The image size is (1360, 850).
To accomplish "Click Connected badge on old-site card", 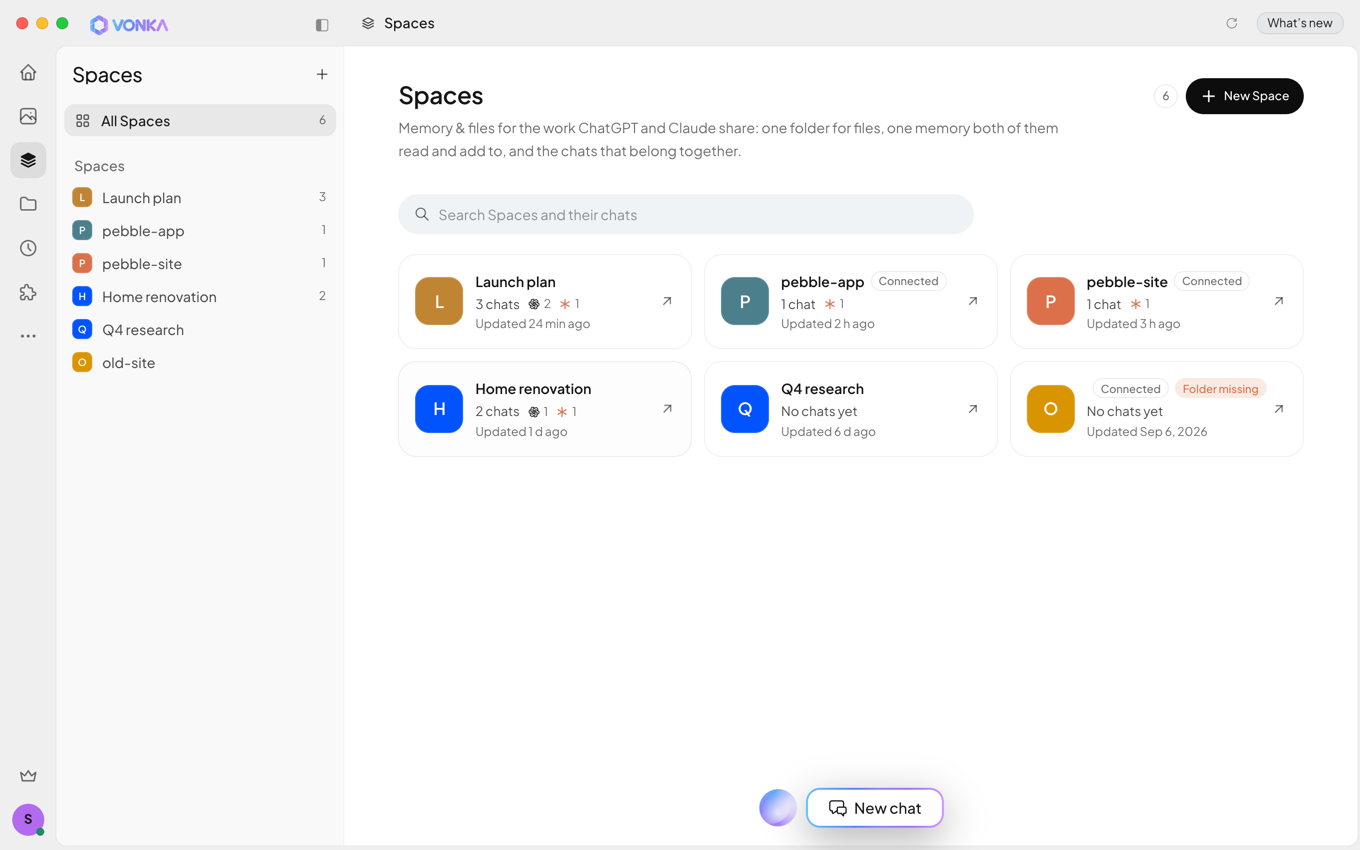I will click(1130, 389).
